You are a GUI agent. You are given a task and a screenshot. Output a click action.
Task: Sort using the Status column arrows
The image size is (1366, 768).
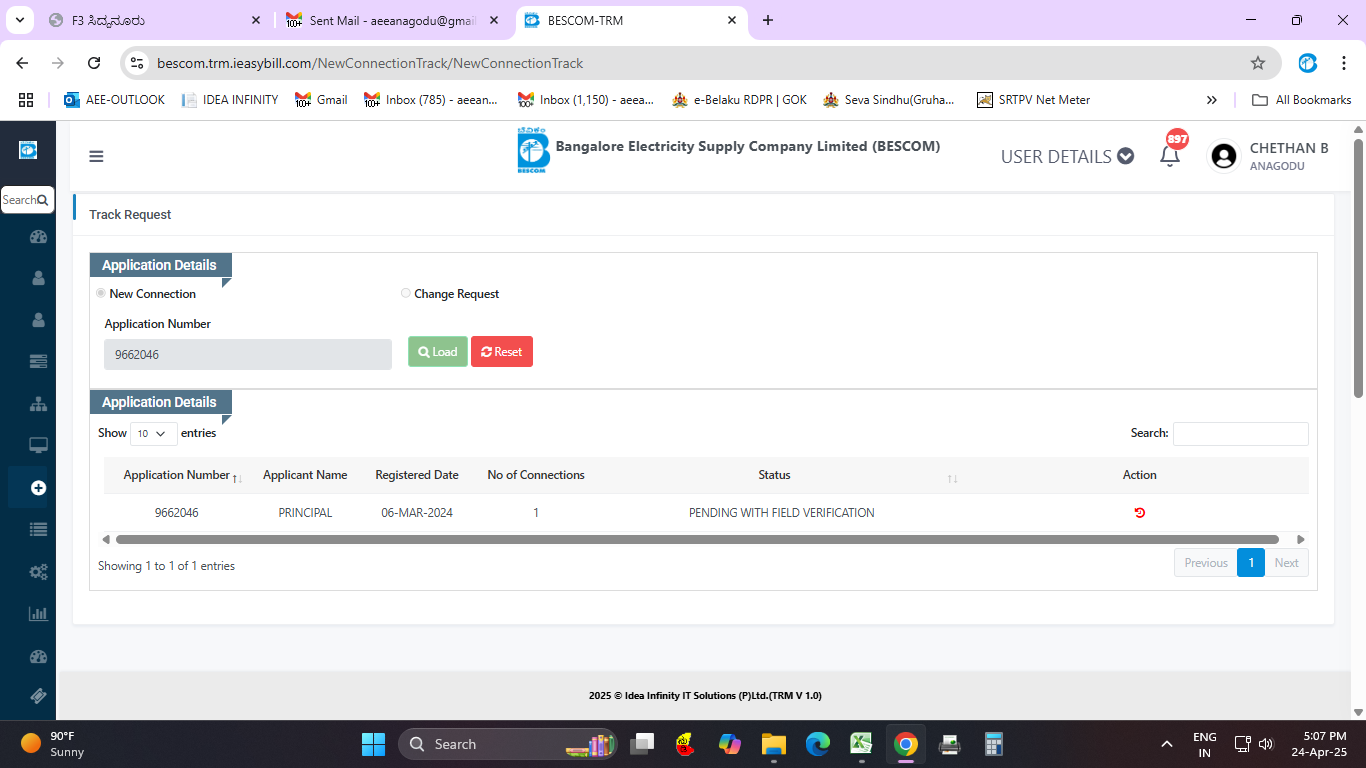point(953,478)
